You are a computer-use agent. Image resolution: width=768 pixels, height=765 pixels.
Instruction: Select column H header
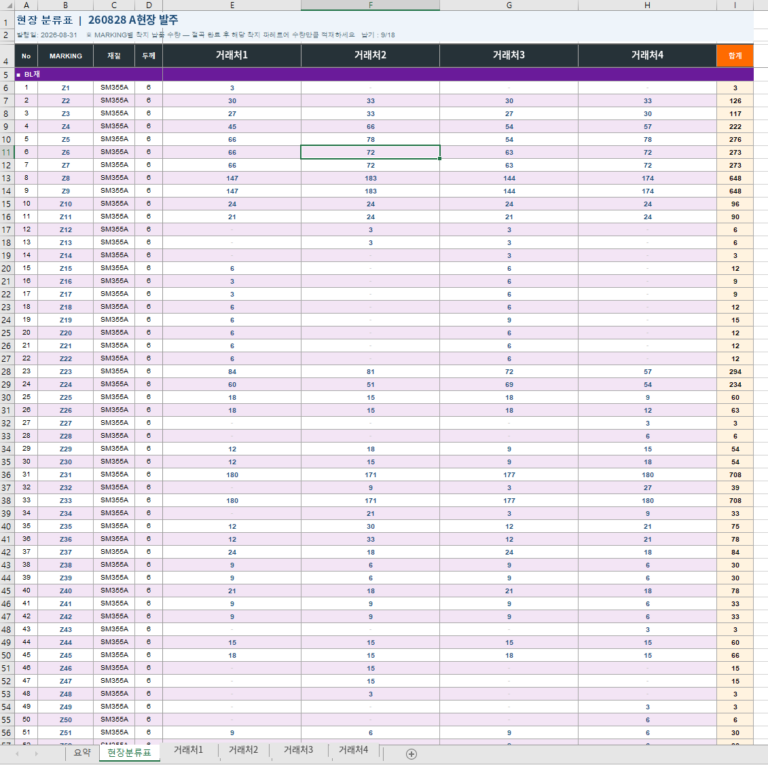point(647,5)
